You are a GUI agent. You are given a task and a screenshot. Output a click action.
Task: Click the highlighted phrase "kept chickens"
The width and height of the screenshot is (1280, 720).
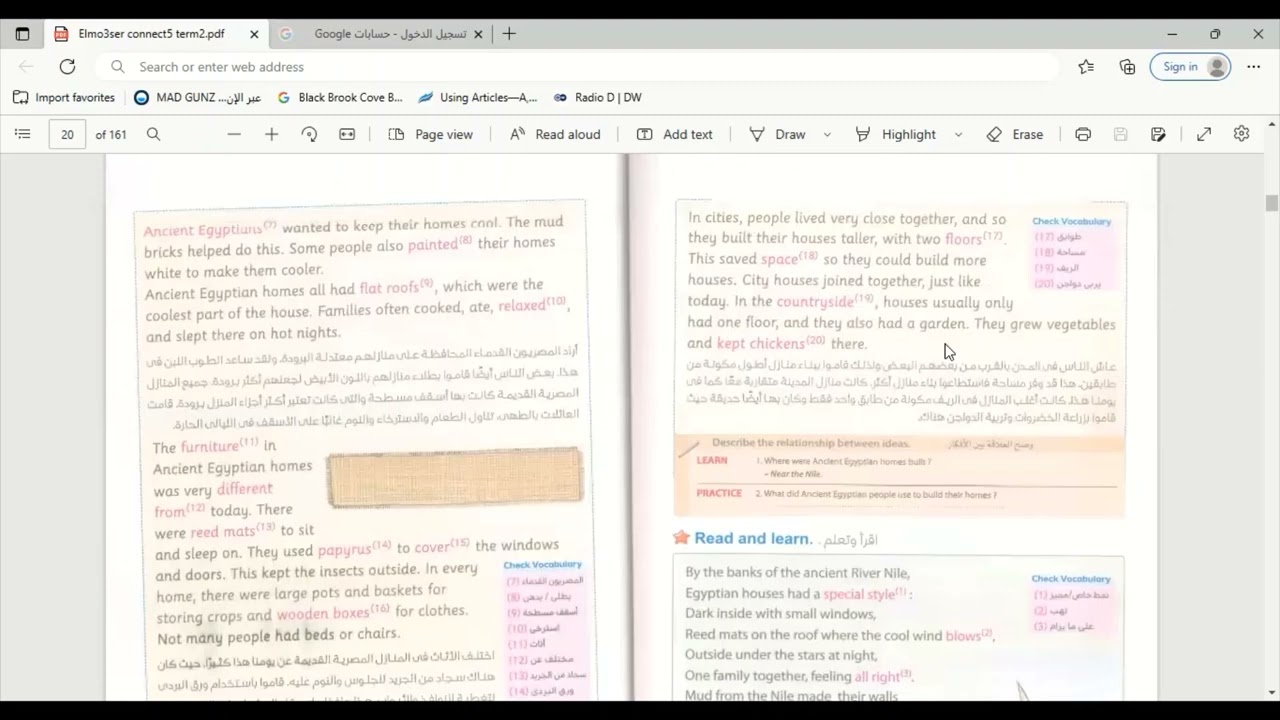(x=761, y=344)
